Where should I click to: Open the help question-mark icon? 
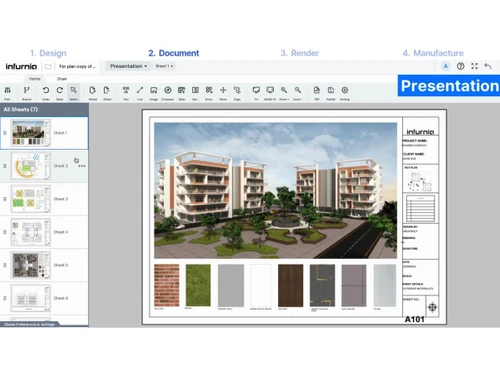click(460, 66)
